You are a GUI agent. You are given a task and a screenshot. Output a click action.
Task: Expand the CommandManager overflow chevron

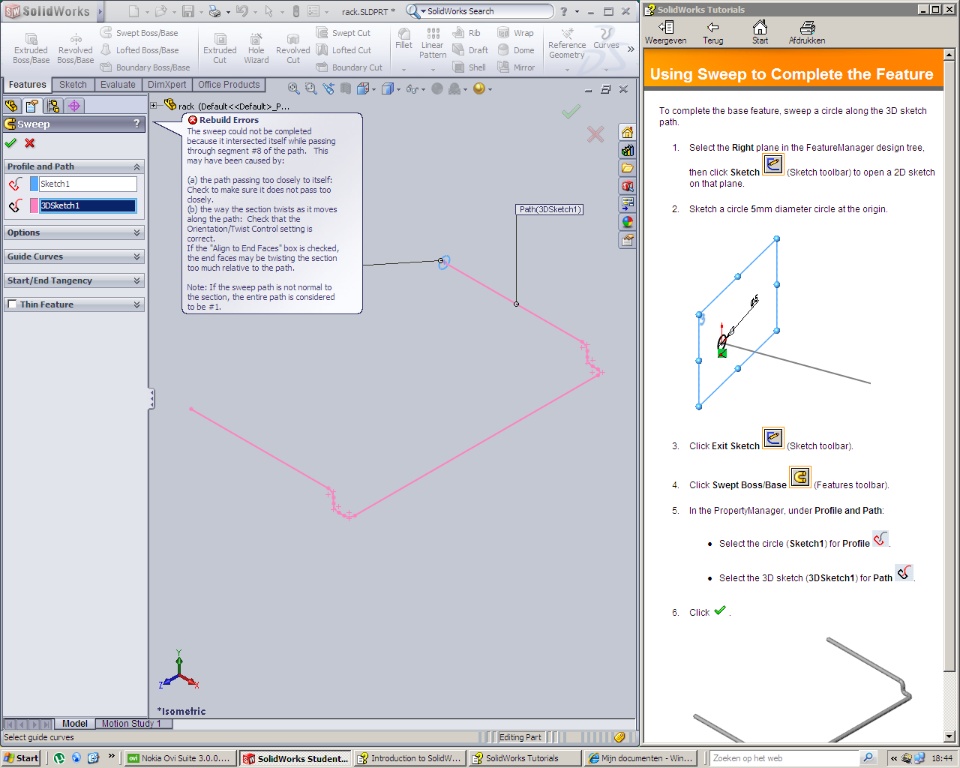[631, 49]
